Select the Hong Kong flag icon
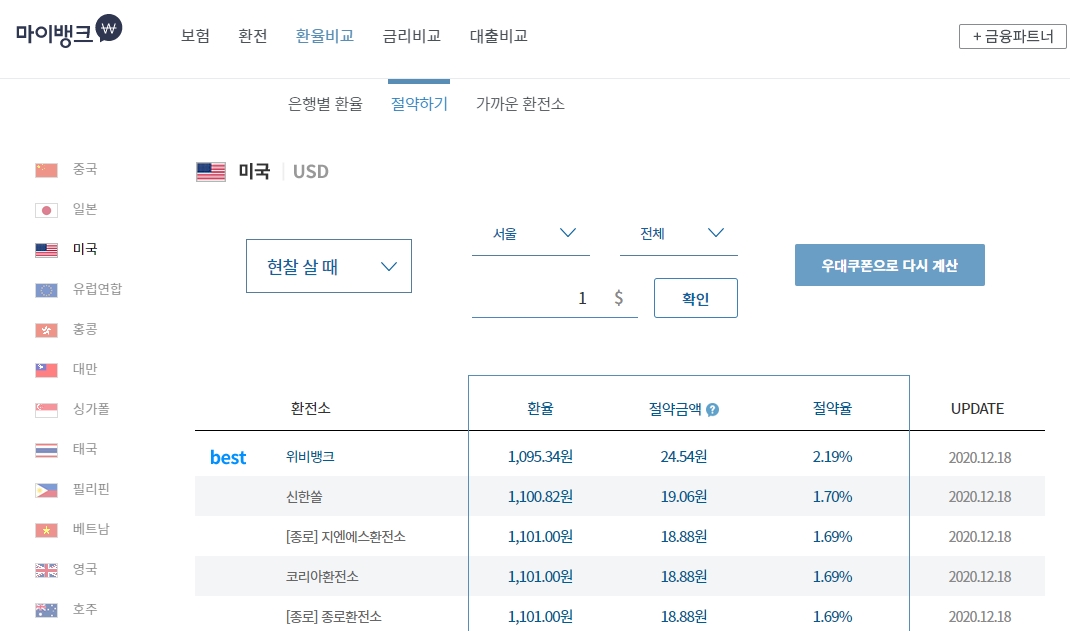The height and width of the screenshot is (631, 1070). pyautogui.click(x=46, y=330)
